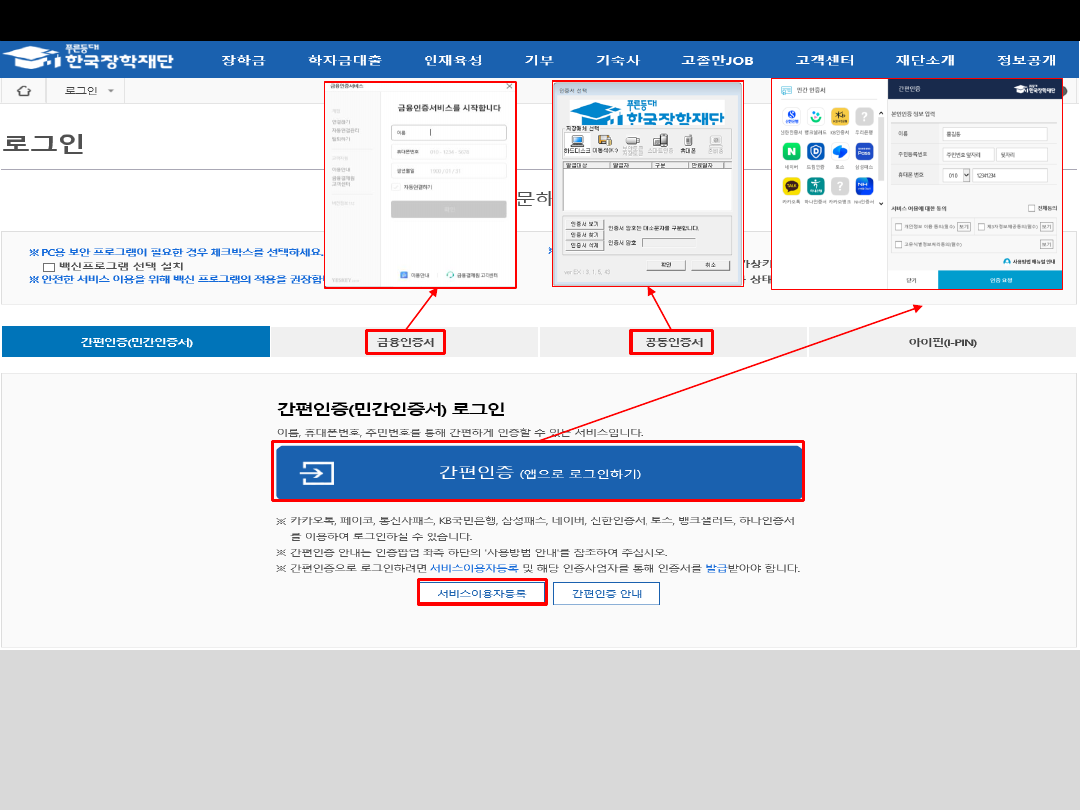Screen dimensions: 1080x810
Task: Click the 간편인증 안내 button
Action: [x=606, y=593]
